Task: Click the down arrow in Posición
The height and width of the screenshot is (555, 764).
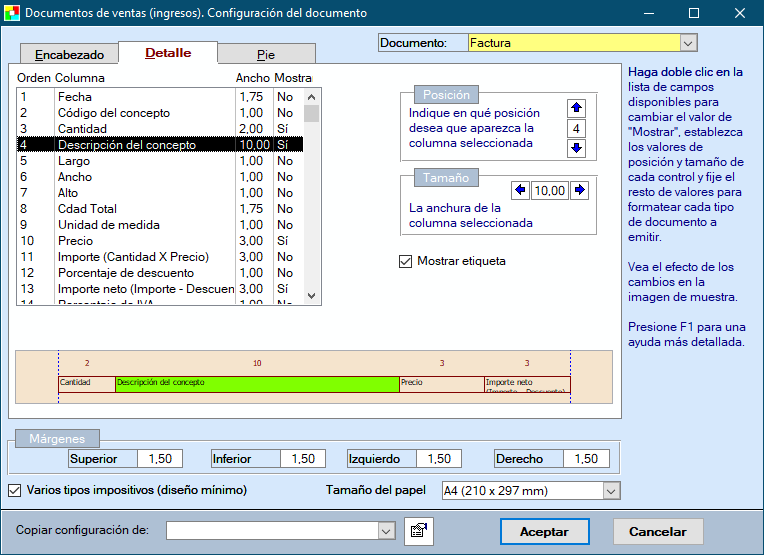Action: coord(576,149)
